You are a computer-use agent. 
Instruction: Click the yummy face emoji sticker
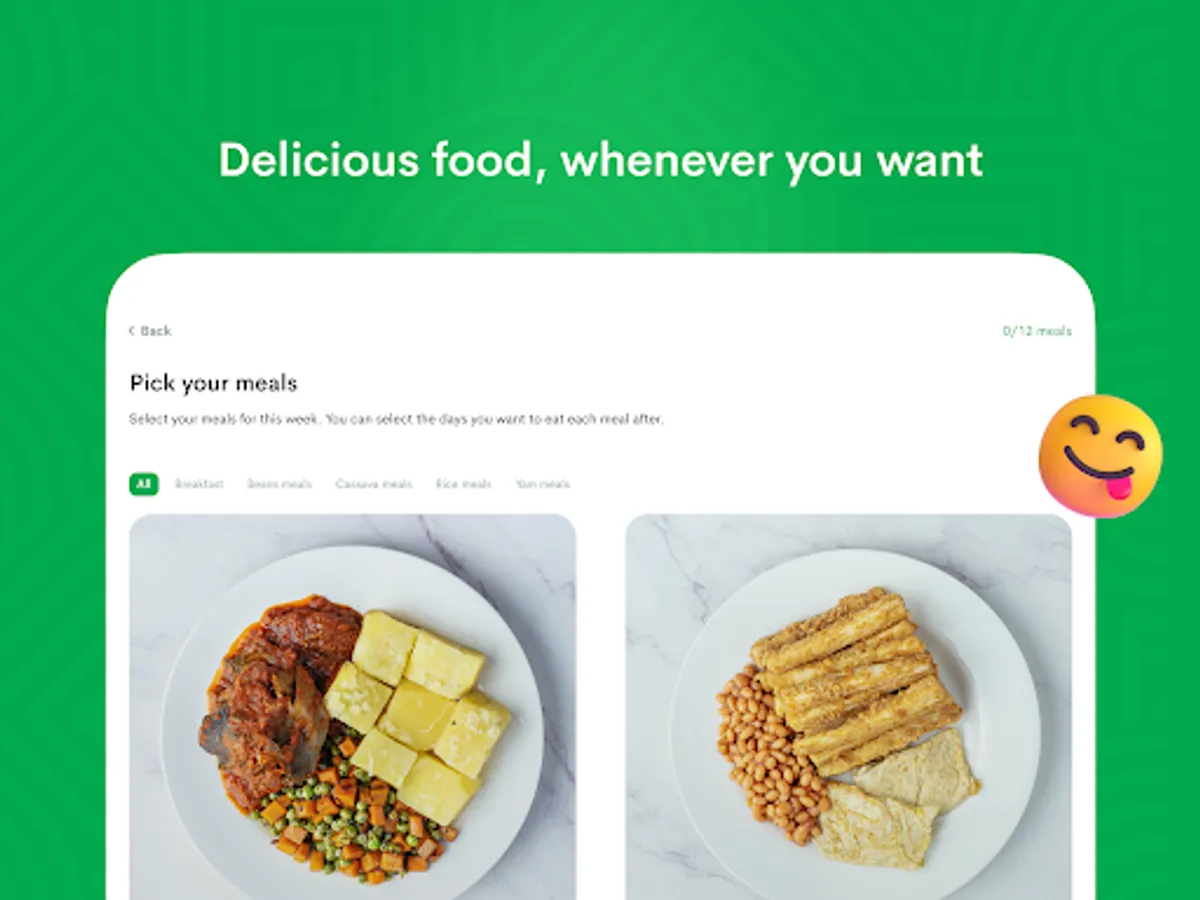pyautogui.click(x=1100, y=456)
